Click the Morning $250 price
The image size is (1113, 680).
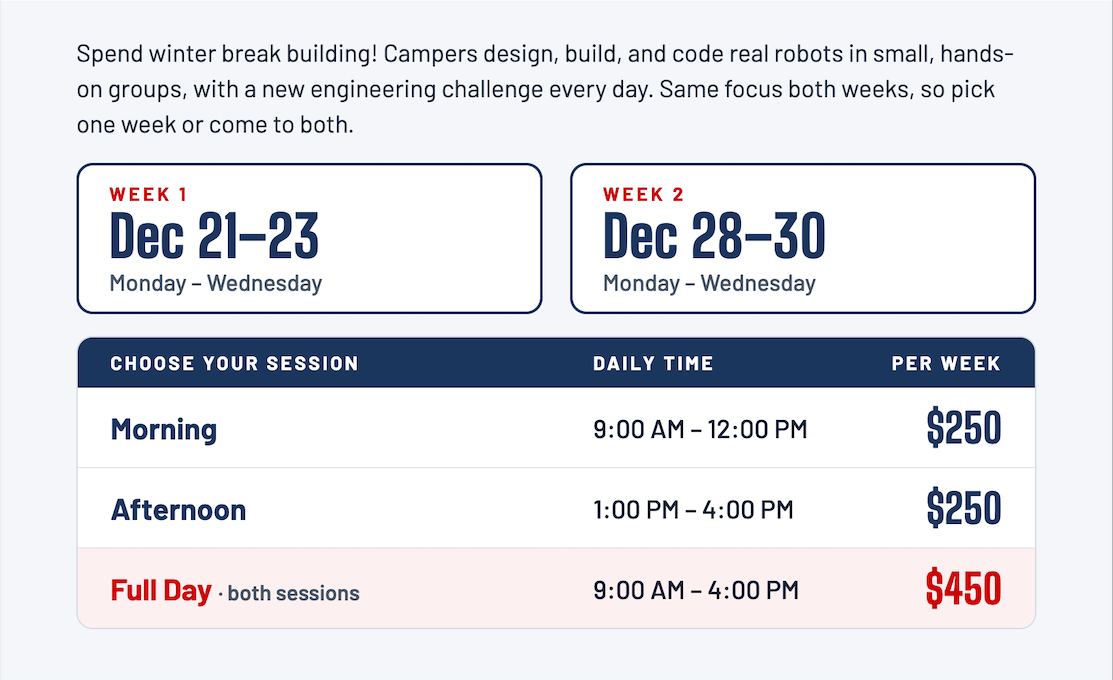point(964,427)
